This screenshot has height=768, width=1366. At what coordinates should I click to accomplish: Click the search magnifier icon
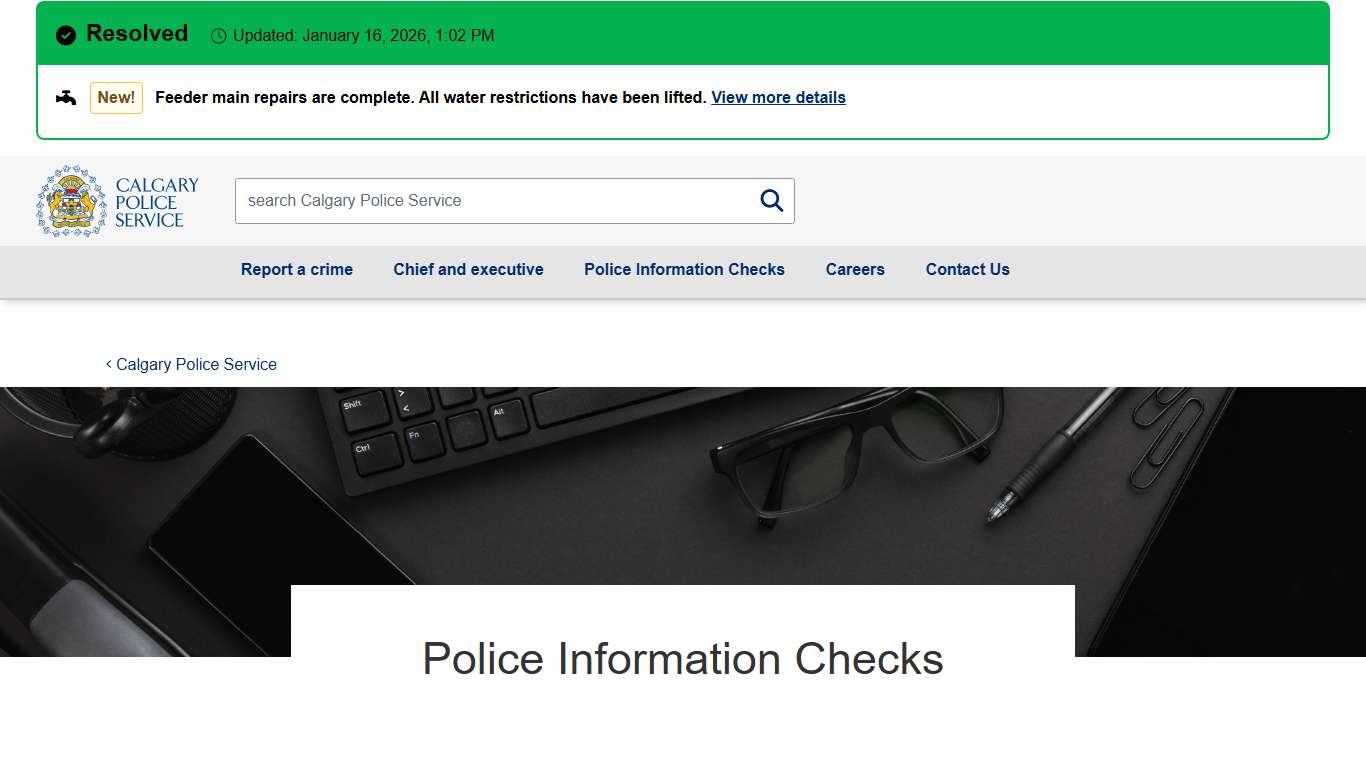(770, 200)
